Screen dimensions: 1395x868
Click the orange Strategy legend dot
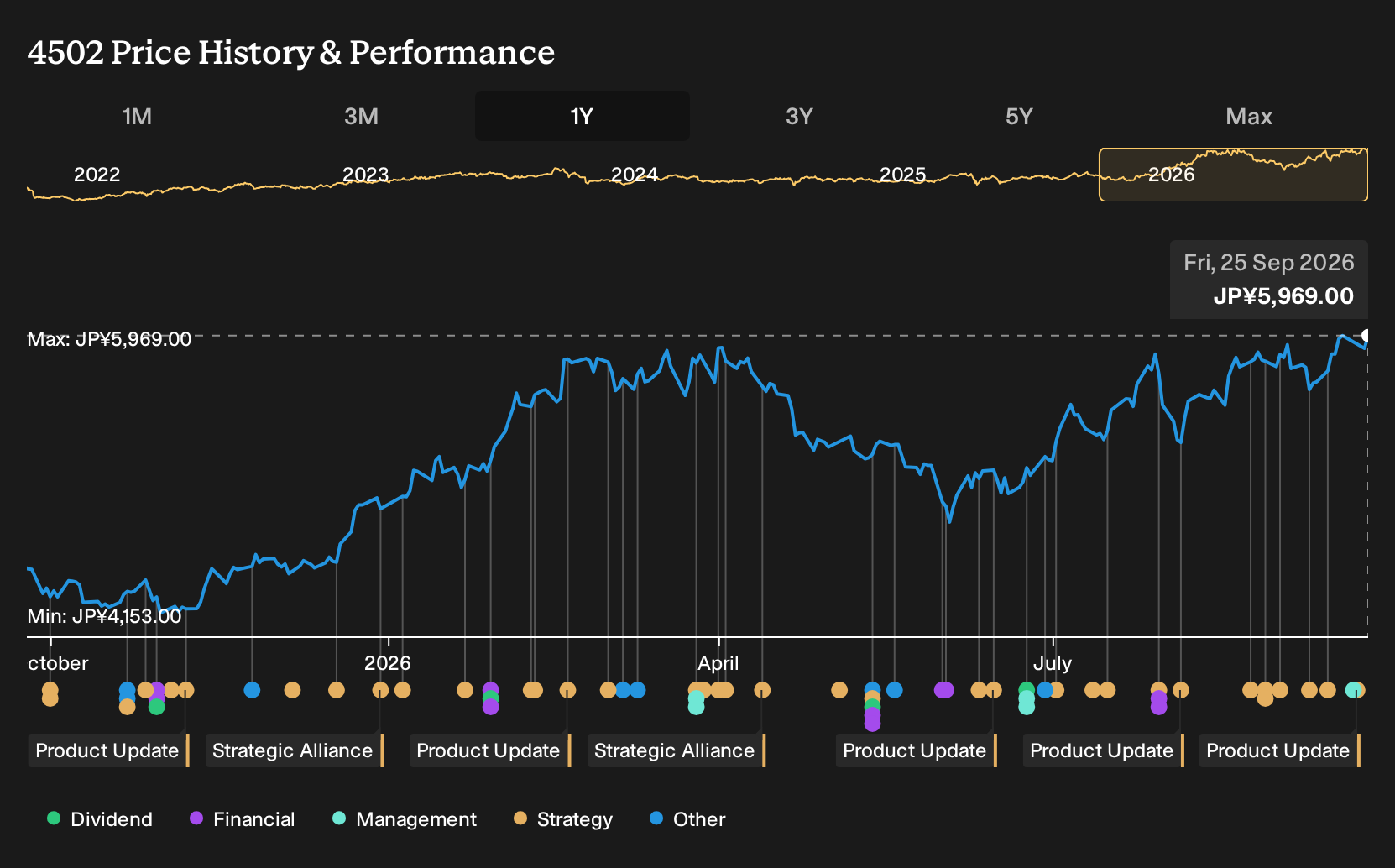click(520, 818)
